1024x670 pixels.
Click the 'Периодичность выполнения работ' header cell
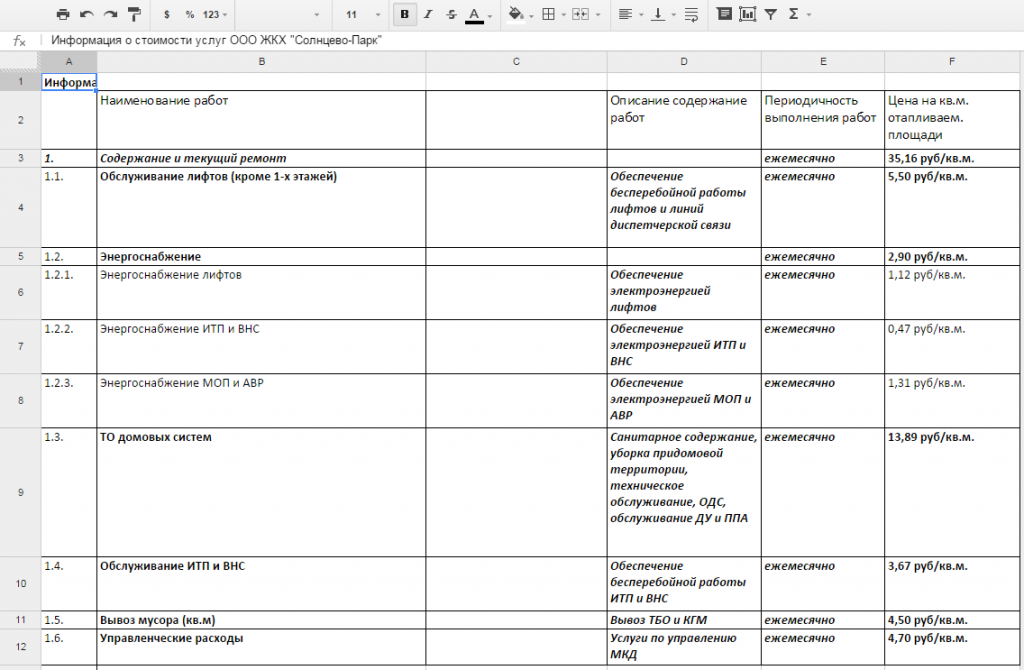click(823, 120)
